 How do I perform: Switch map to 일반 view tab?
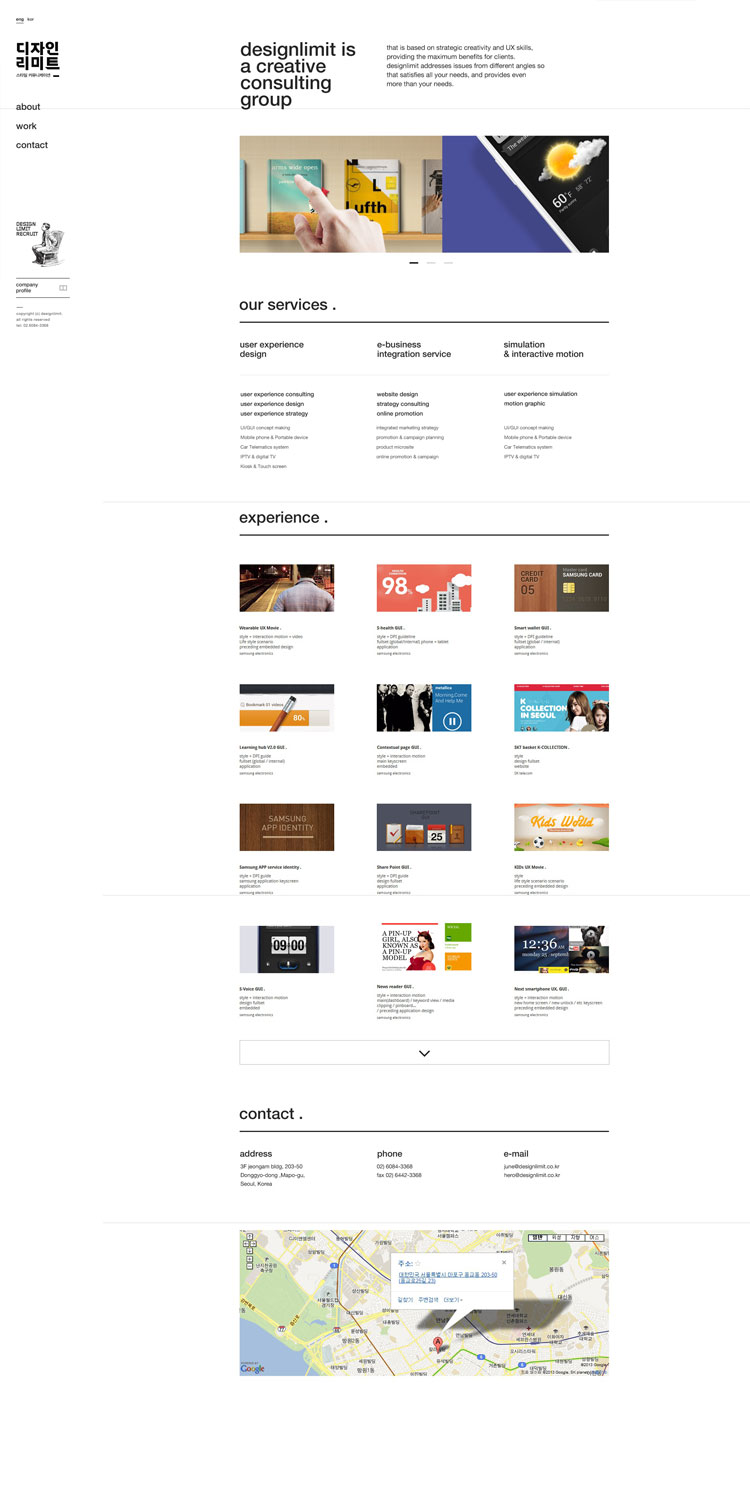pyautogui.click(x=537, y=1238)
